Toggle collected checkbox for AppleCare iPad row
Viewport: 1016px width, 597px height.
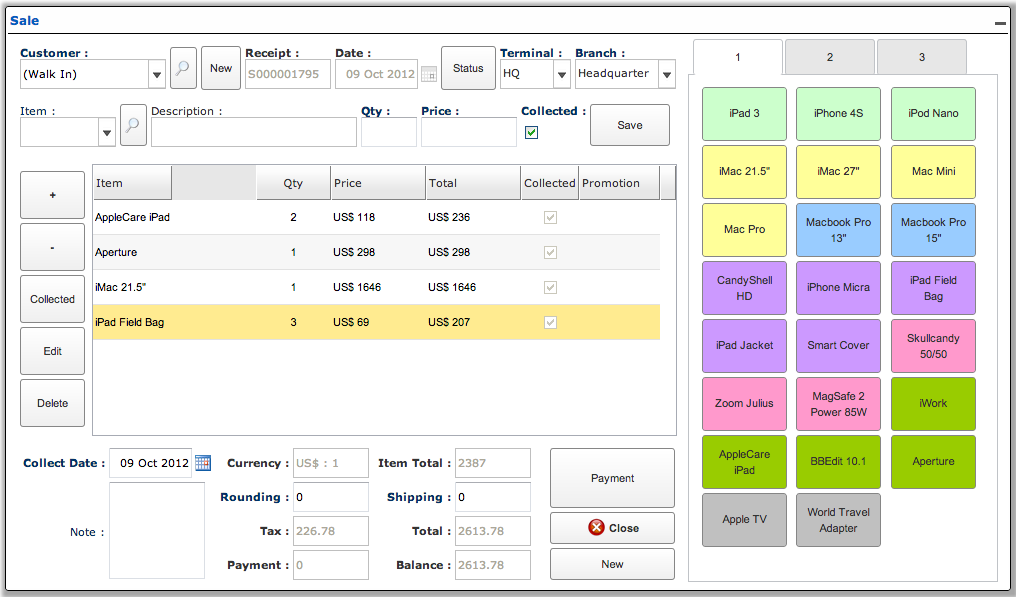click(550, 217)
